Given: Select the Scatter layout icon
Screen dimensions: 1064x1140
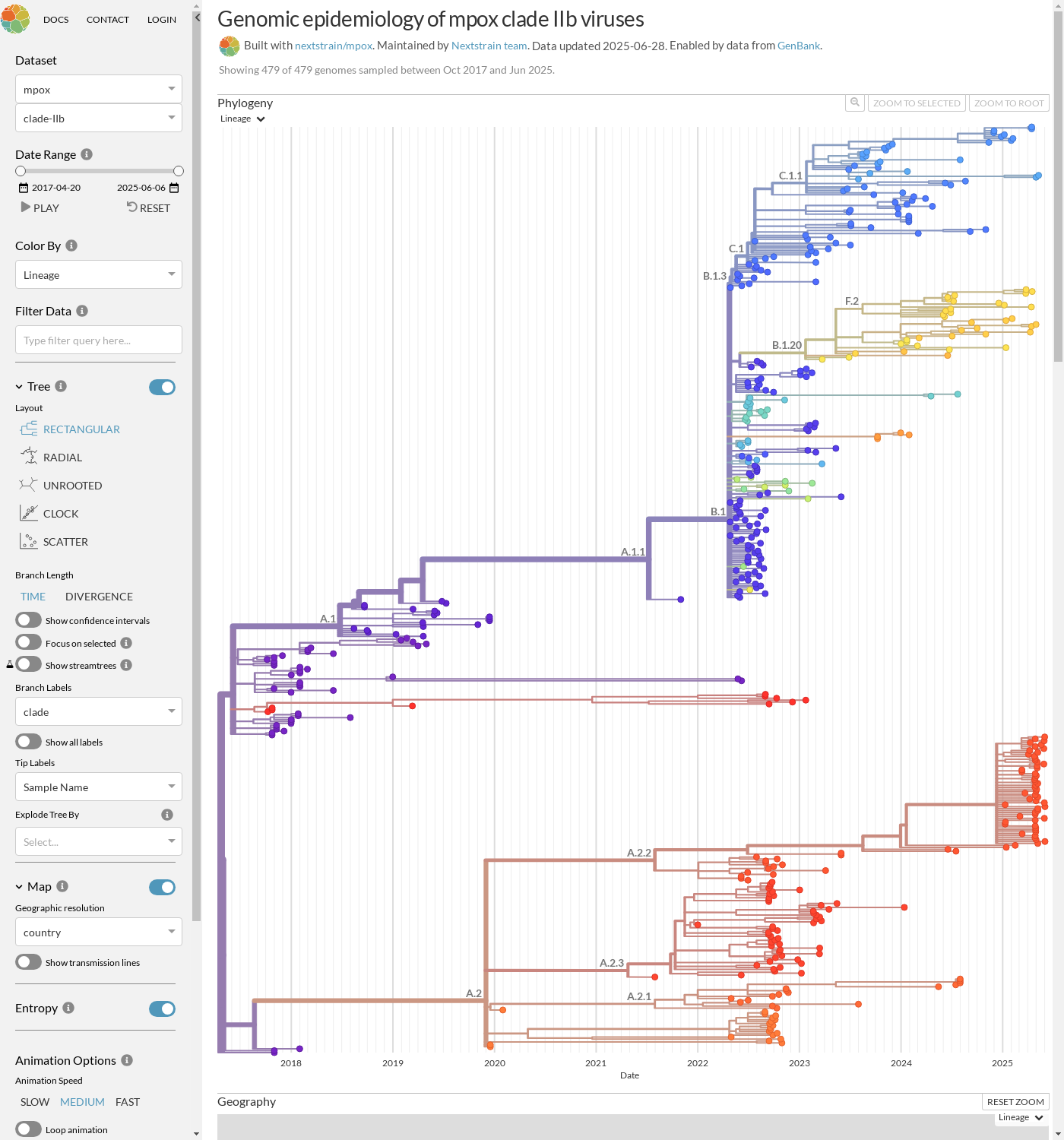Looking at the screenshot, I should [x=29, y=541].
